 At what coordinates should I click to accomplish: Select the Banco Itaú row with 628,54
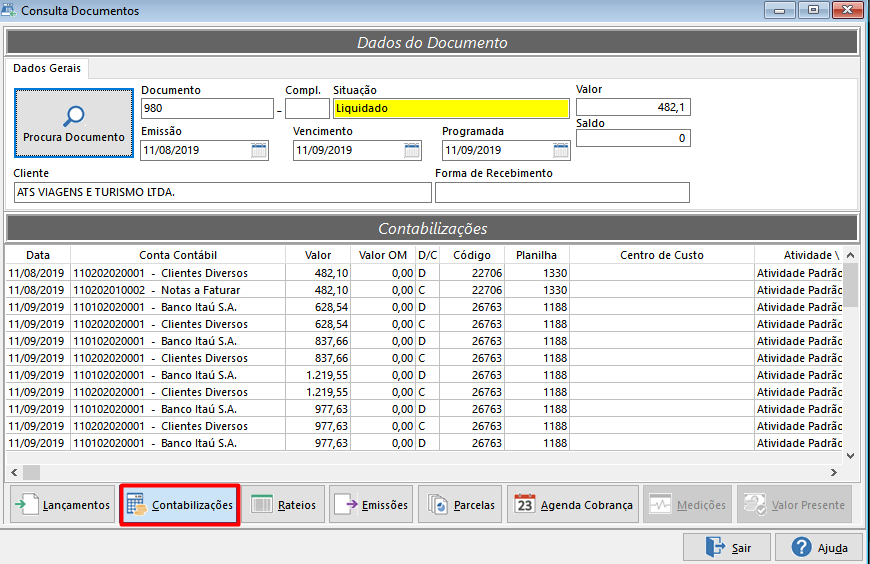[x=424, y=307]
